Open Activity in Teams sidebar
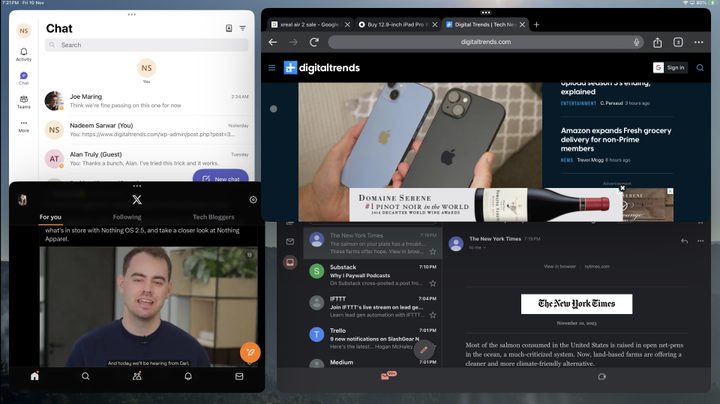Viewport: 720px width, 404px height. 24,54
